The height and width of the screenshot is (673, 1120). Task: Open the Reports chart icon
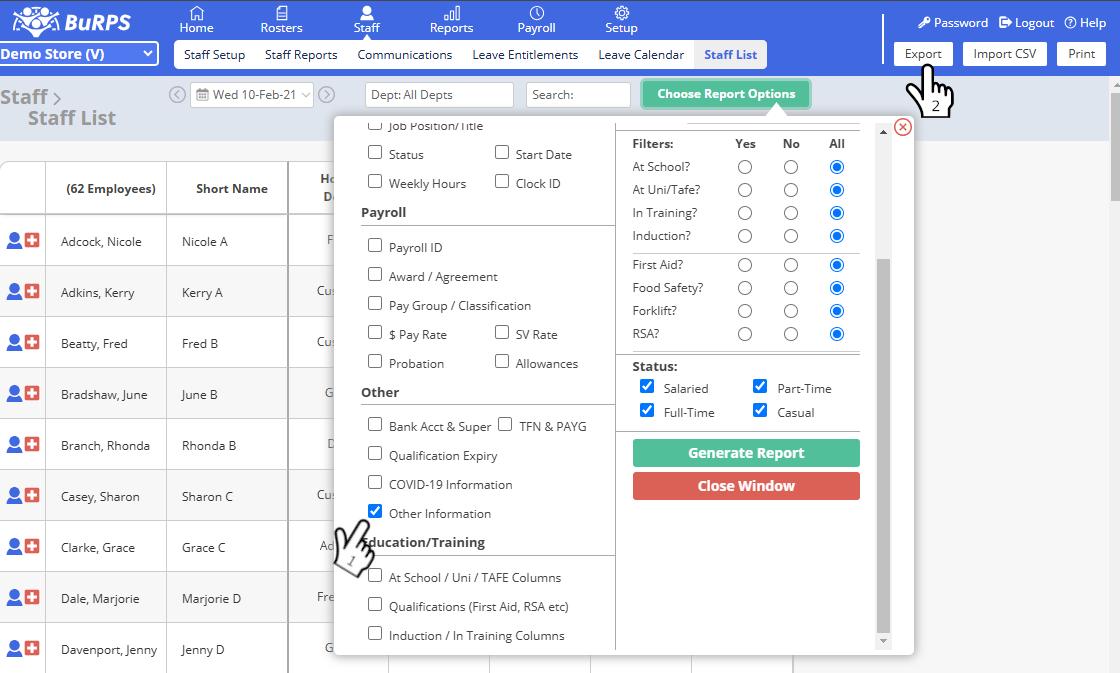tap(452, 13)
